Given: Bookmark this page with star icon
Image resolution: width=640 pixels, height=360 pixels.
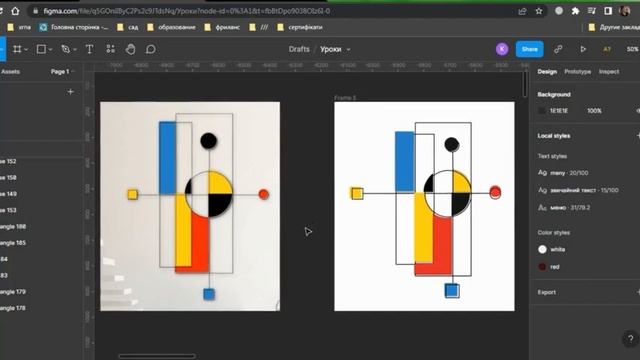Looking at the screenshot, I should click(x=539, y=11).
